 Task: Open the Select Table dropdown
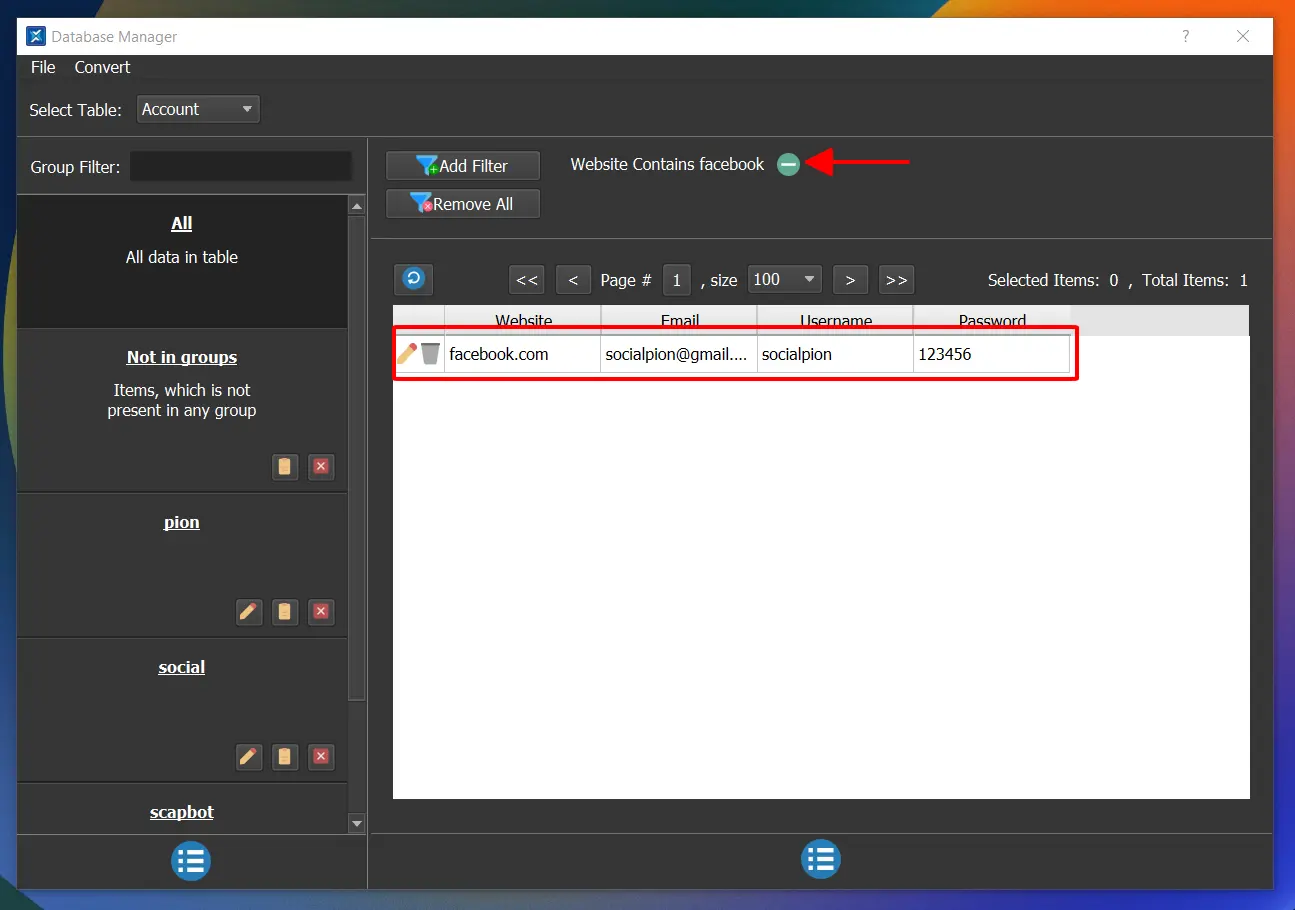click(x=198, y=109)
